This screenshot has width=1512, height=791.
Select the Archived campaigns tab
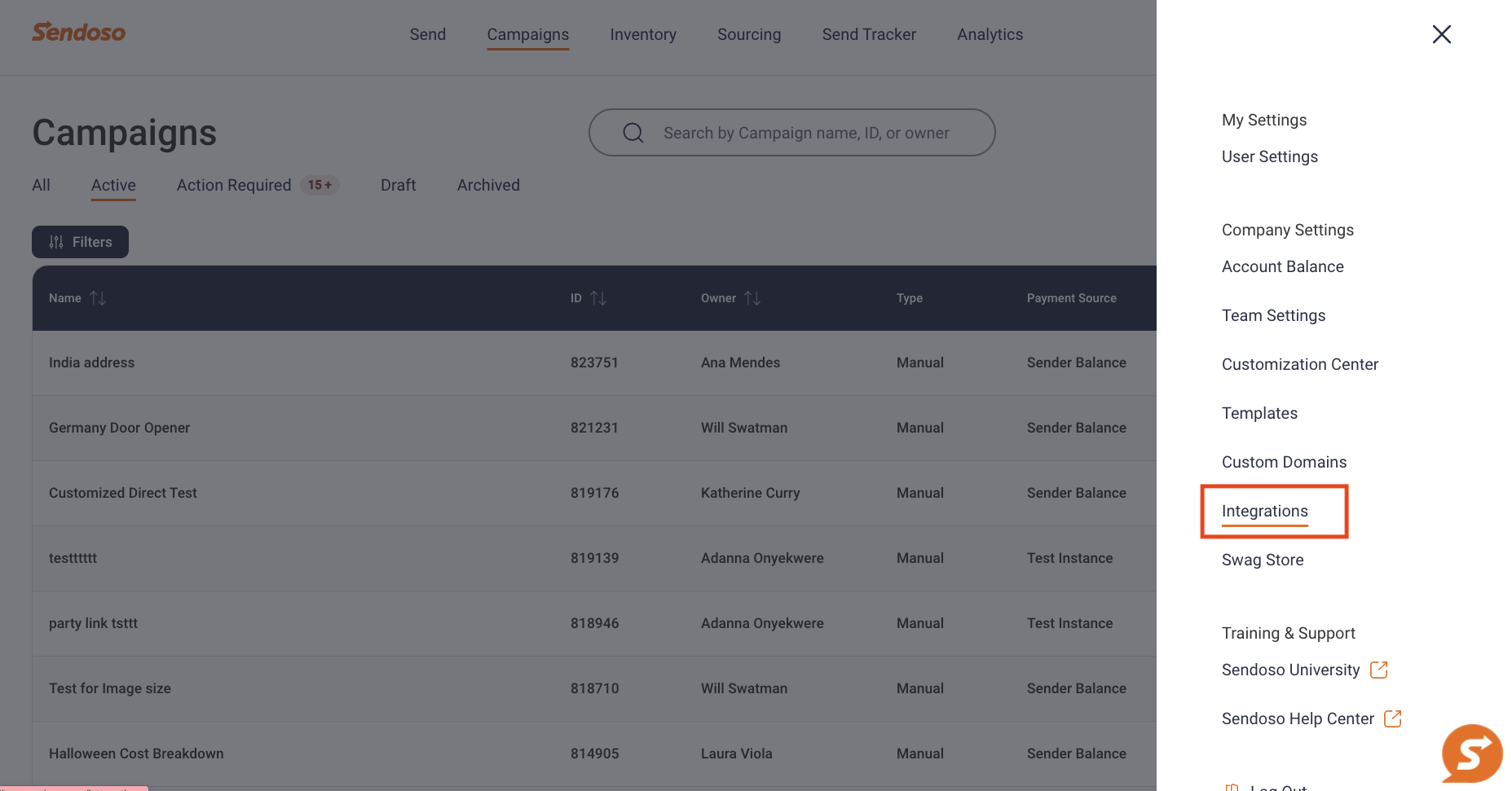coord(488,185)
